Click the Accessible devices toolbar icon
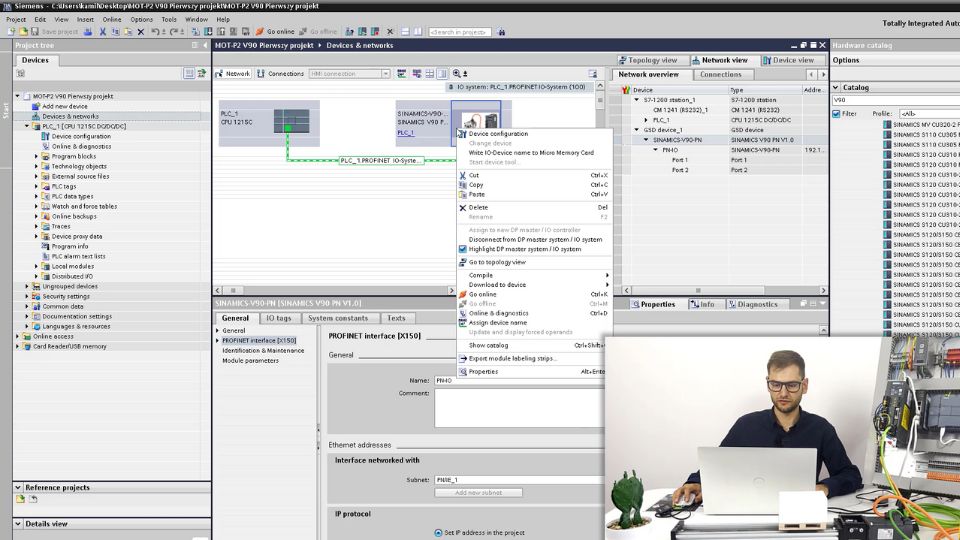The width and height of the screenshot is (960, 540). pyautogui.click(x=350, y=31)
